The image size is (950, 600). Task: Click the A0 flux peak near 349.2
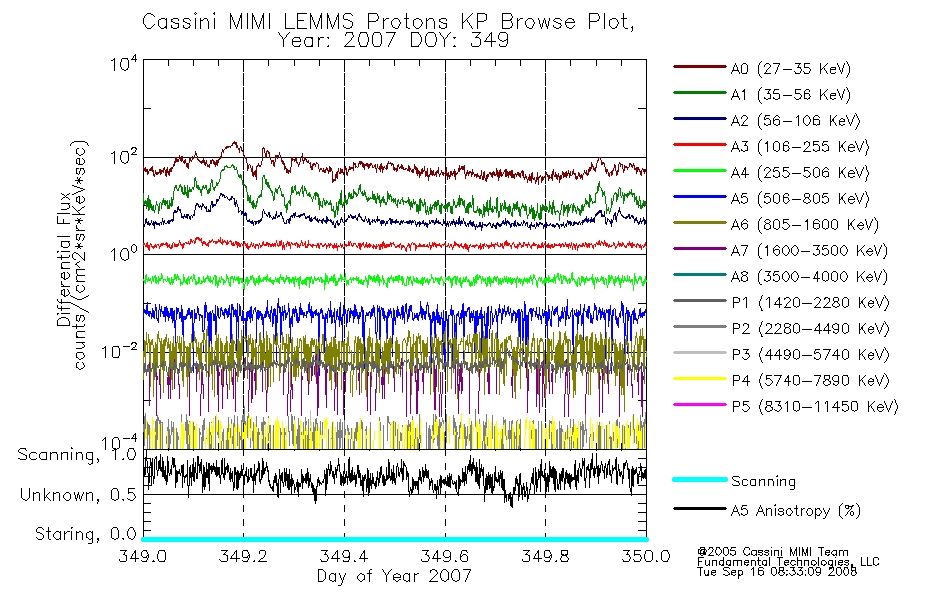[x=234, y=144]
